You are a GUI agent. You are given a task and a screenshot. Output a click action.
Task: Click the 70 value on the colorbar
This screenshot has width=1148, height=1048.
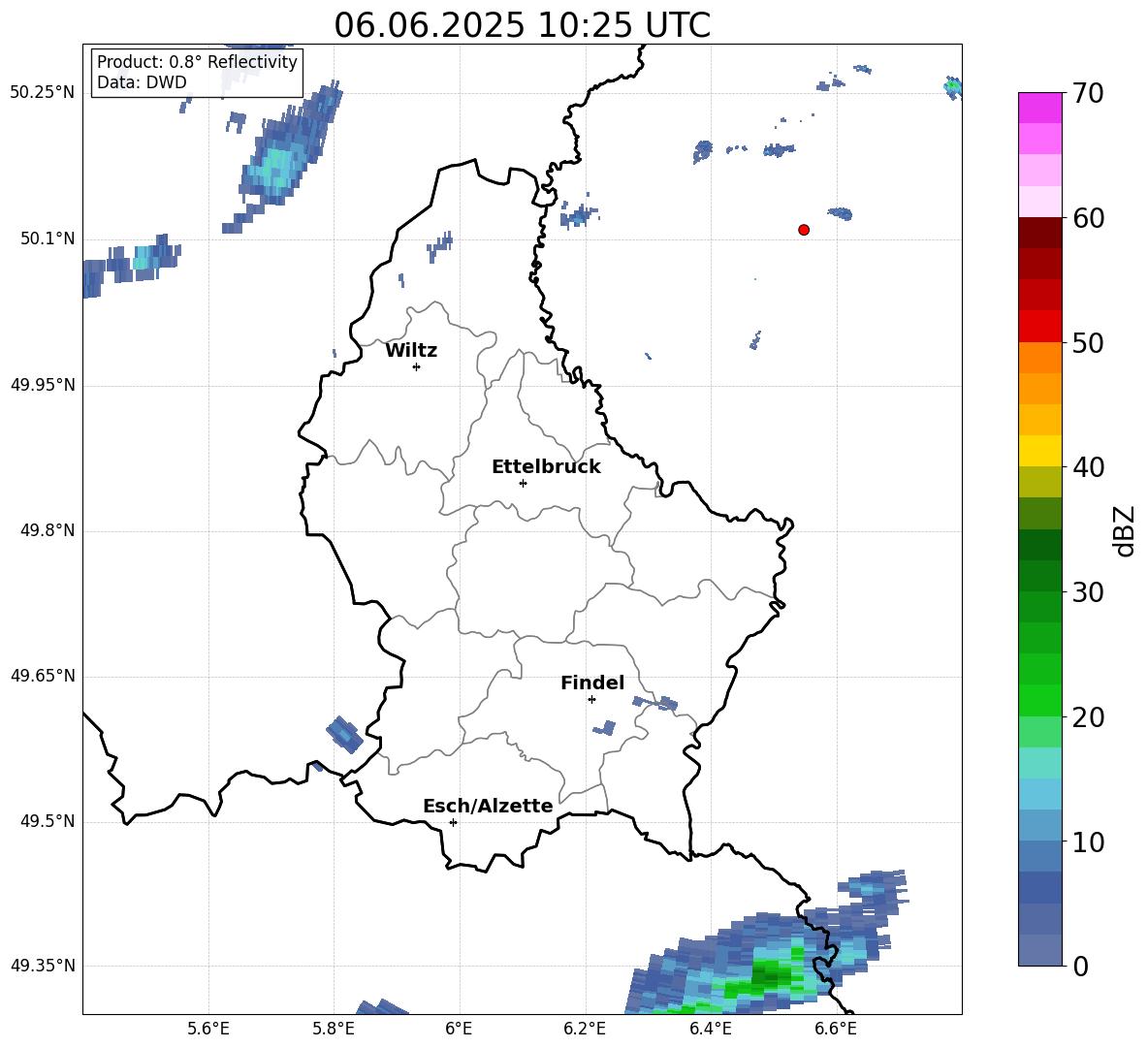[1089, 94]
